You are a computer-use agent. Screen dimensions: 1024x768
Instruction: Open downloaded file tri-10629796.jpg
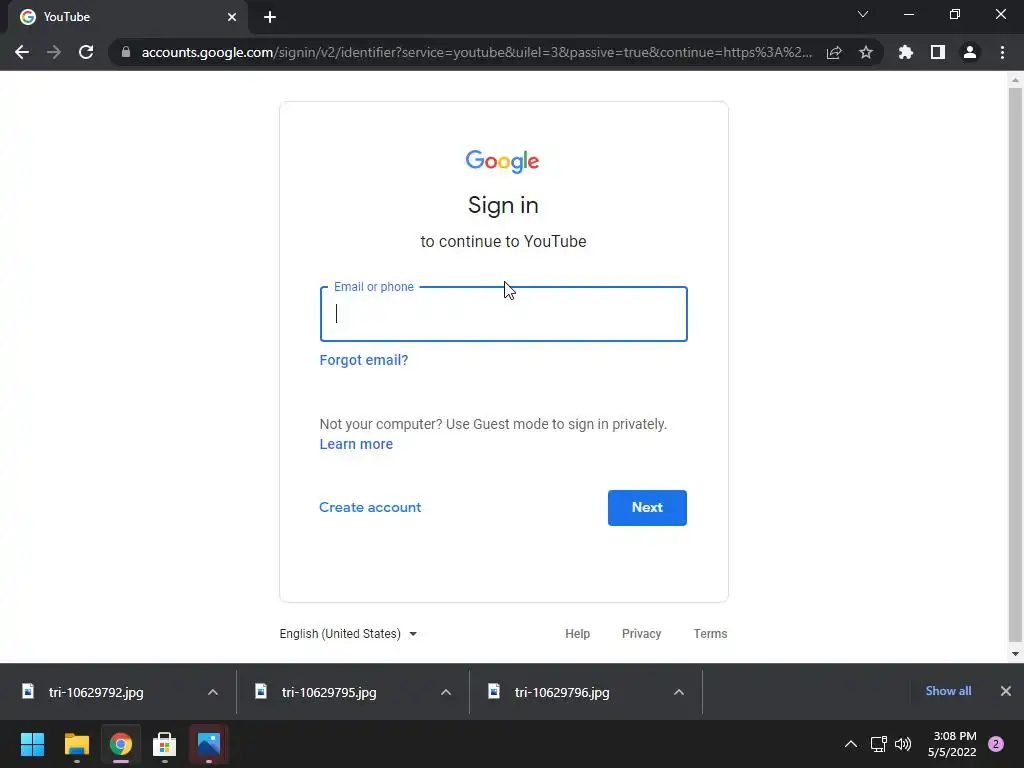(562, 692)
